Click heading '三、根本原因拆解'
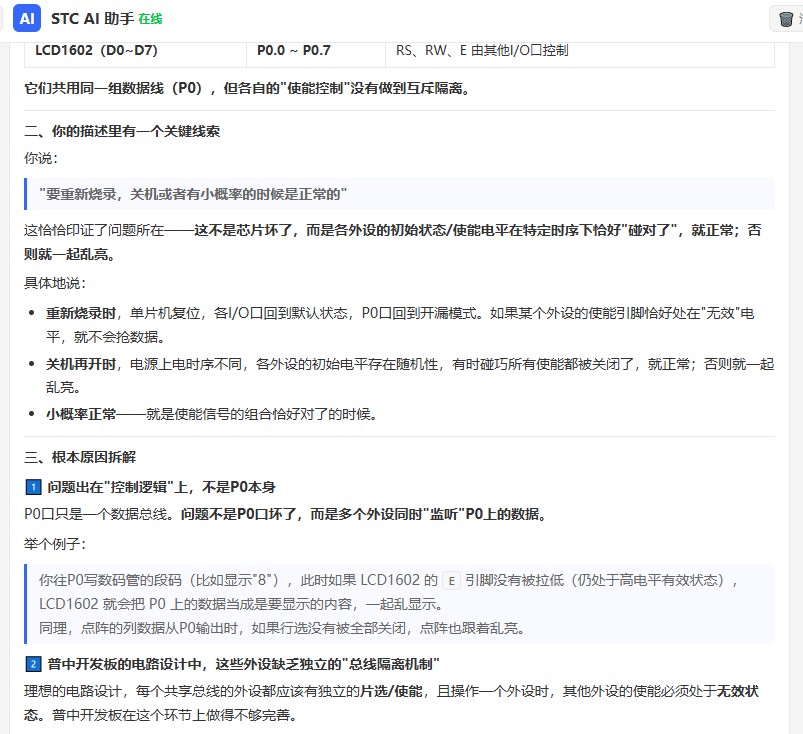Screen dimensions: 803x734 coord(80,457)
